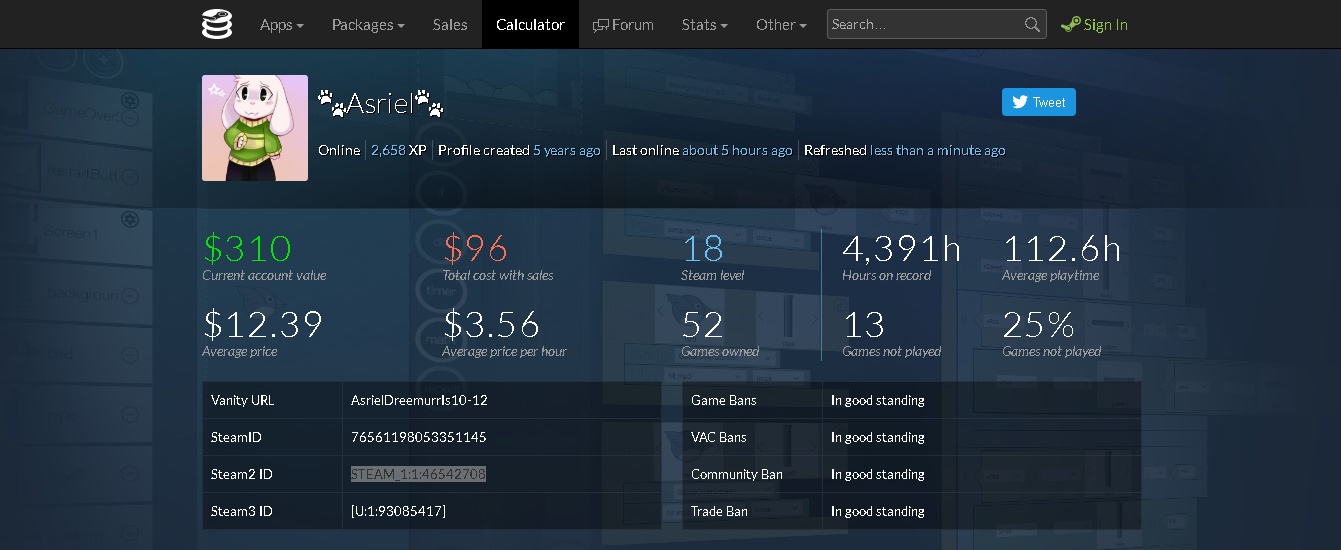Click the search magnifier icon
The width and height of the screenshot is (1341, 550).
pyautogui.click(x=1032, y=25)
